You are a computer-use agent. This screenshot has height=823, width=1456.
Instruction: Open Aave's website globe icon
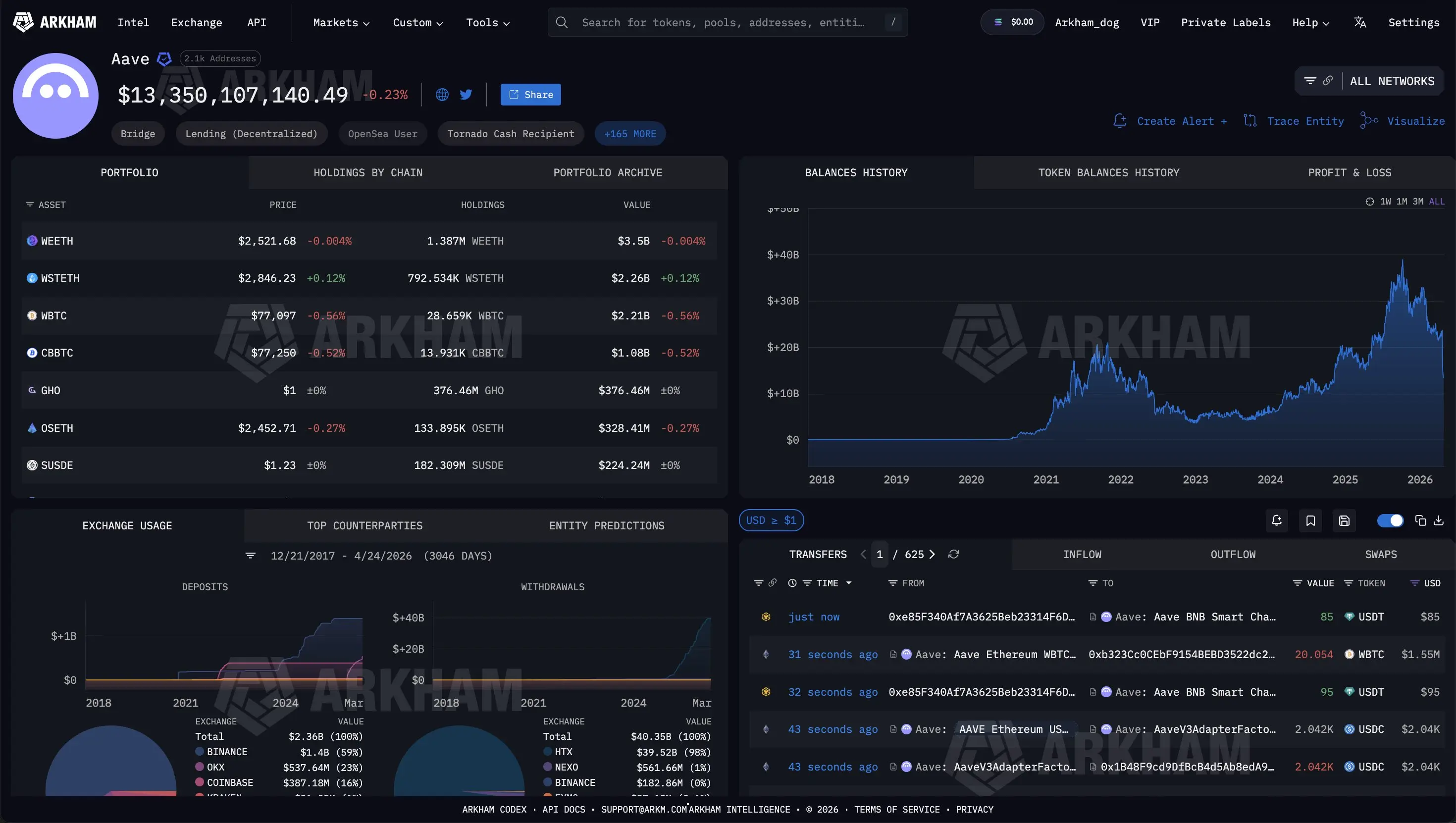[x=442, y=95]
